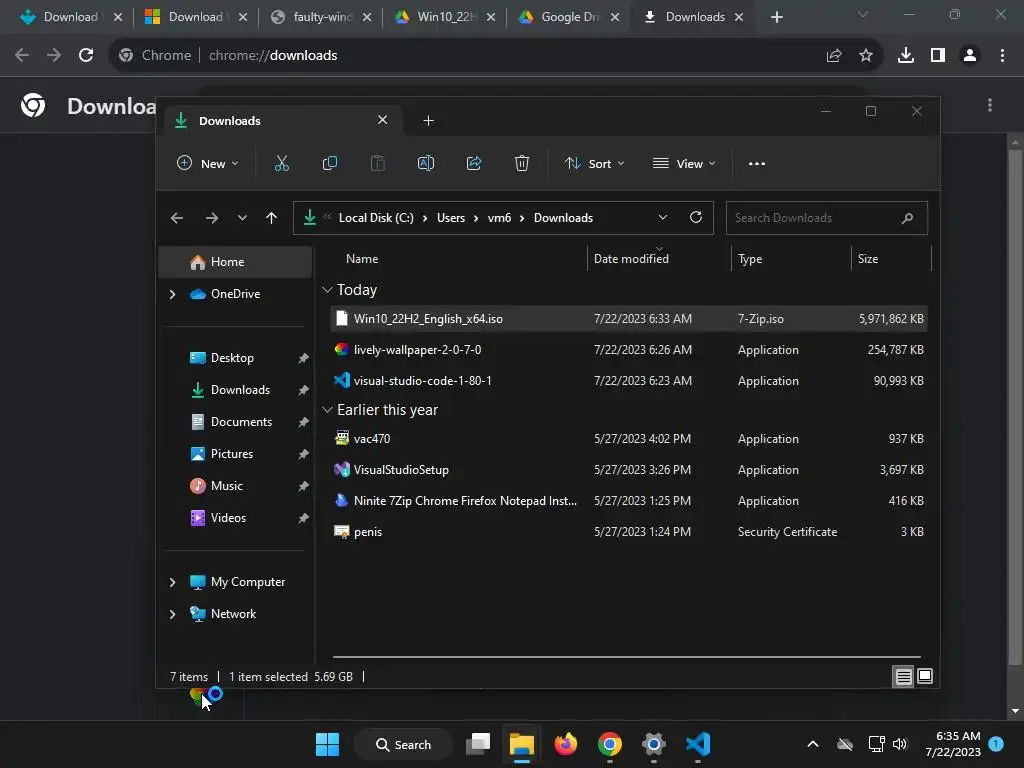Switch to the faulty-wind Chrome tab
This screenshot has height=768, width=1024.
(x=321, y=17)
